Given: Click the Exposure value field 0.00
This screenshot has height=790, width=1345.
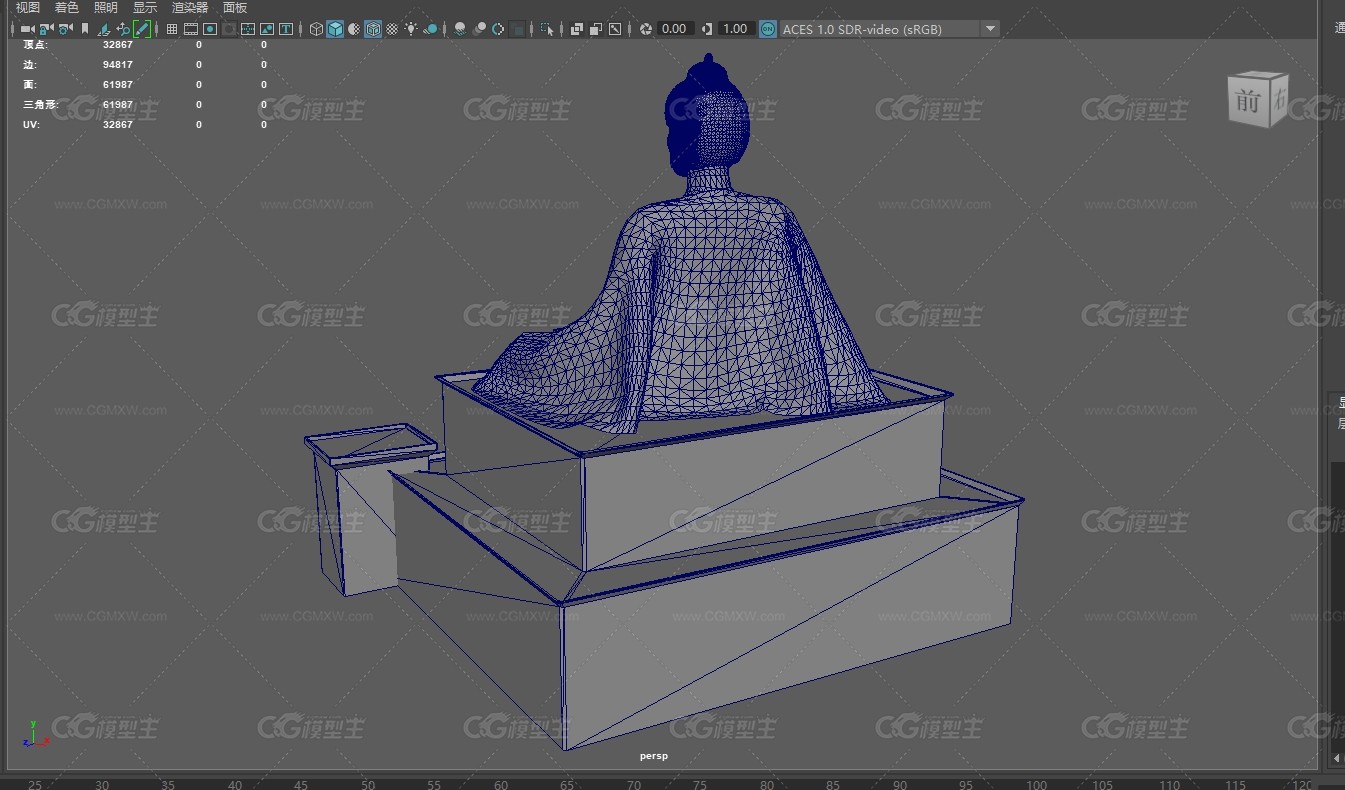Looking at the screenshot, I should (x=674, y=29).
